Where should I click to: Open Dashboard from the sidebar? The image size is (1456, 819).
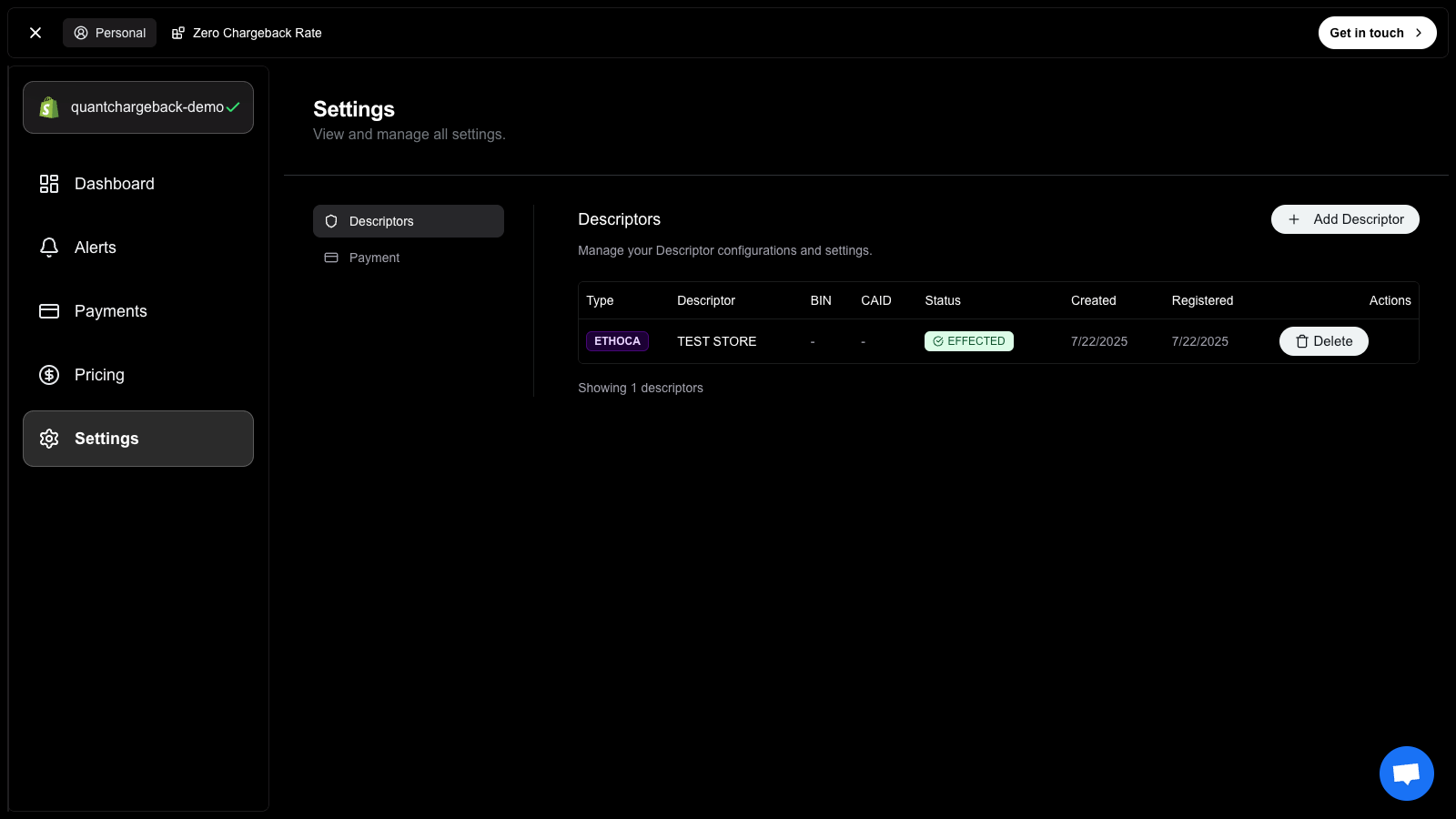138,184
